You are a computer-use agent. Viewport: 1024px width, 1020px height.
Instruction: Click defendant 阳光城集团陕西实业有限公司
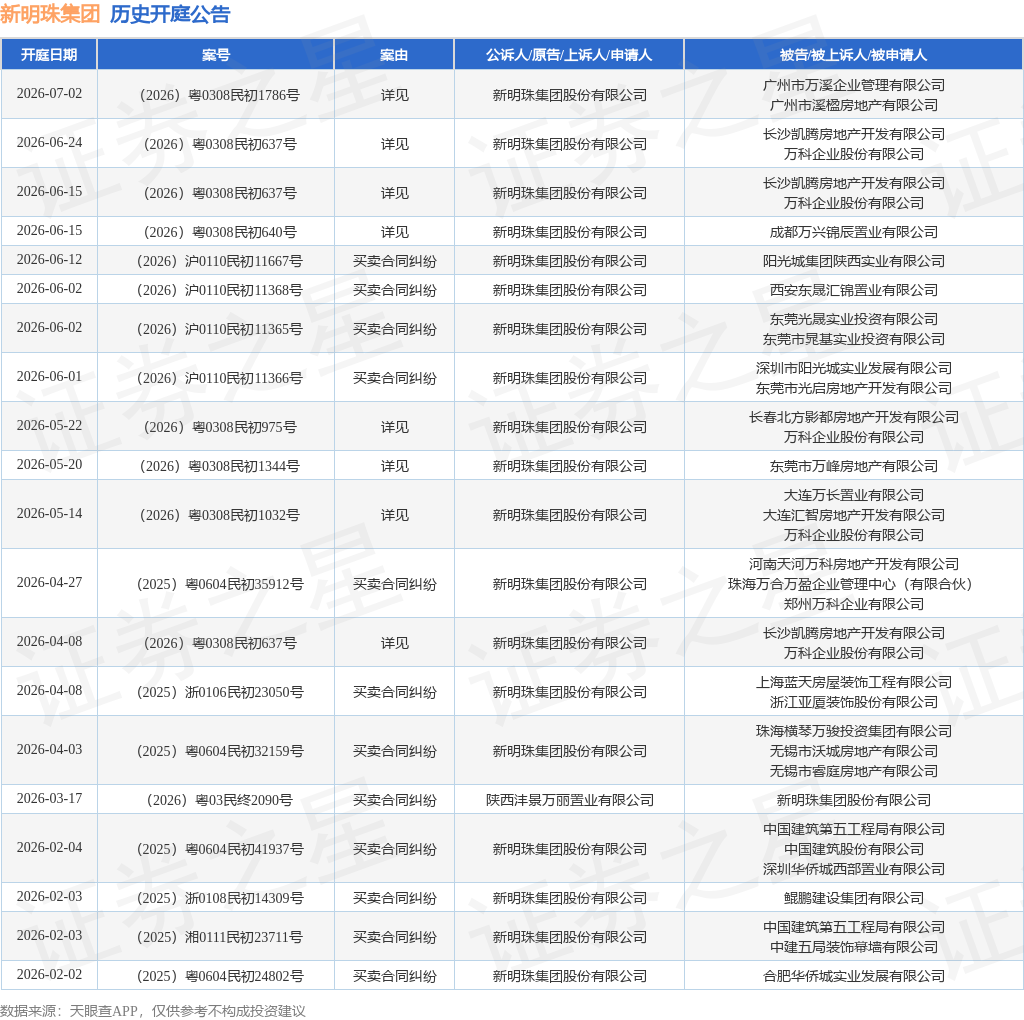point(854,261)
